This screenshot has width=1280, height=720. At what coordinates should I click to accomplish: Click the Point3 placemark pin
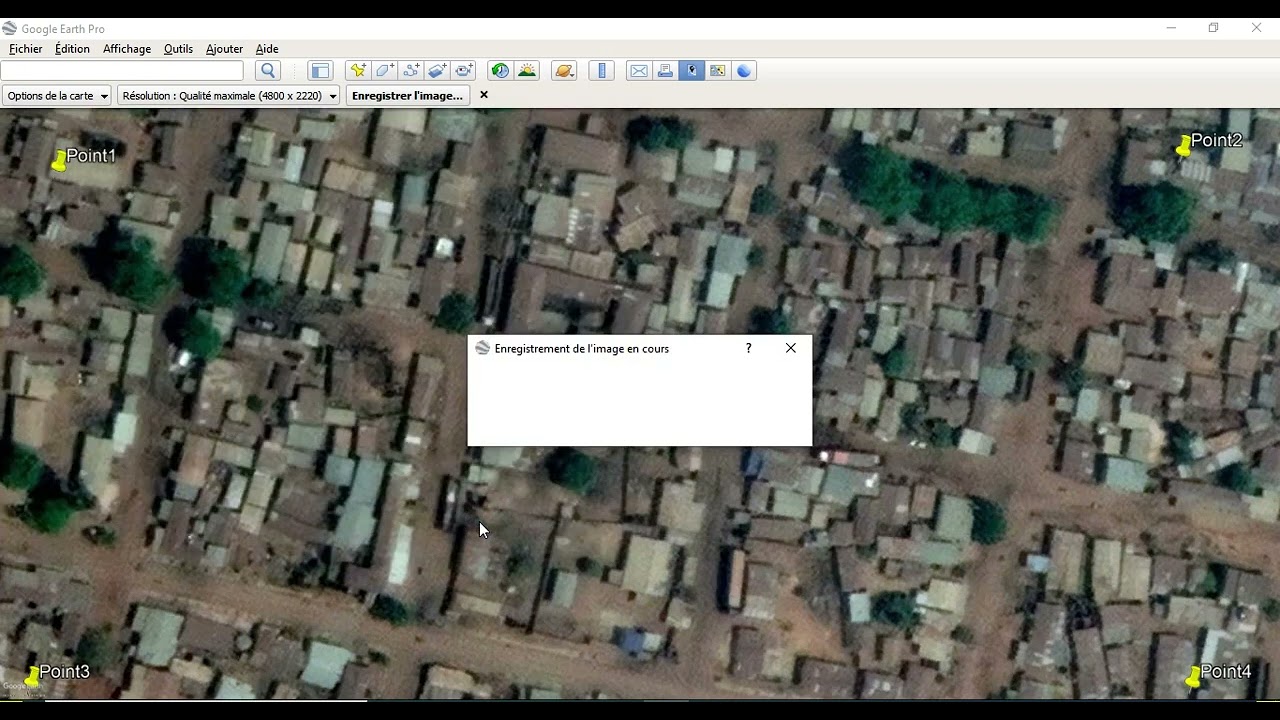click(x=32, y=677)
